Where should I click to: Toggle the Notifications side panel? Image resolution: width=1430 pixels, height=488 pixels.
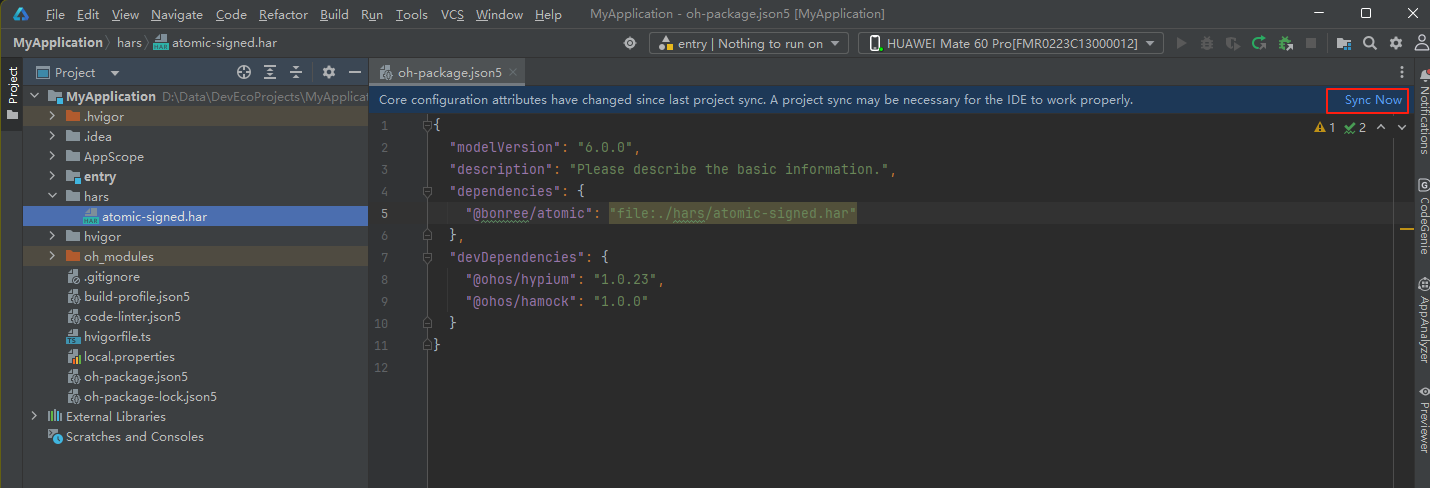tap(1422, 118)
